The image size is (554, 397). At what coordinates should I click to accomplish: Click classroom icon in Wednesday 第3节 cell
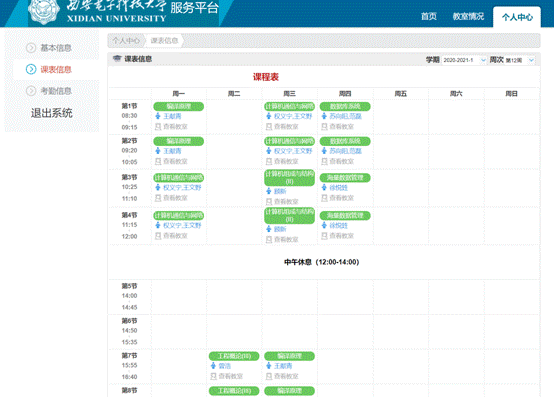click(269, 202)
